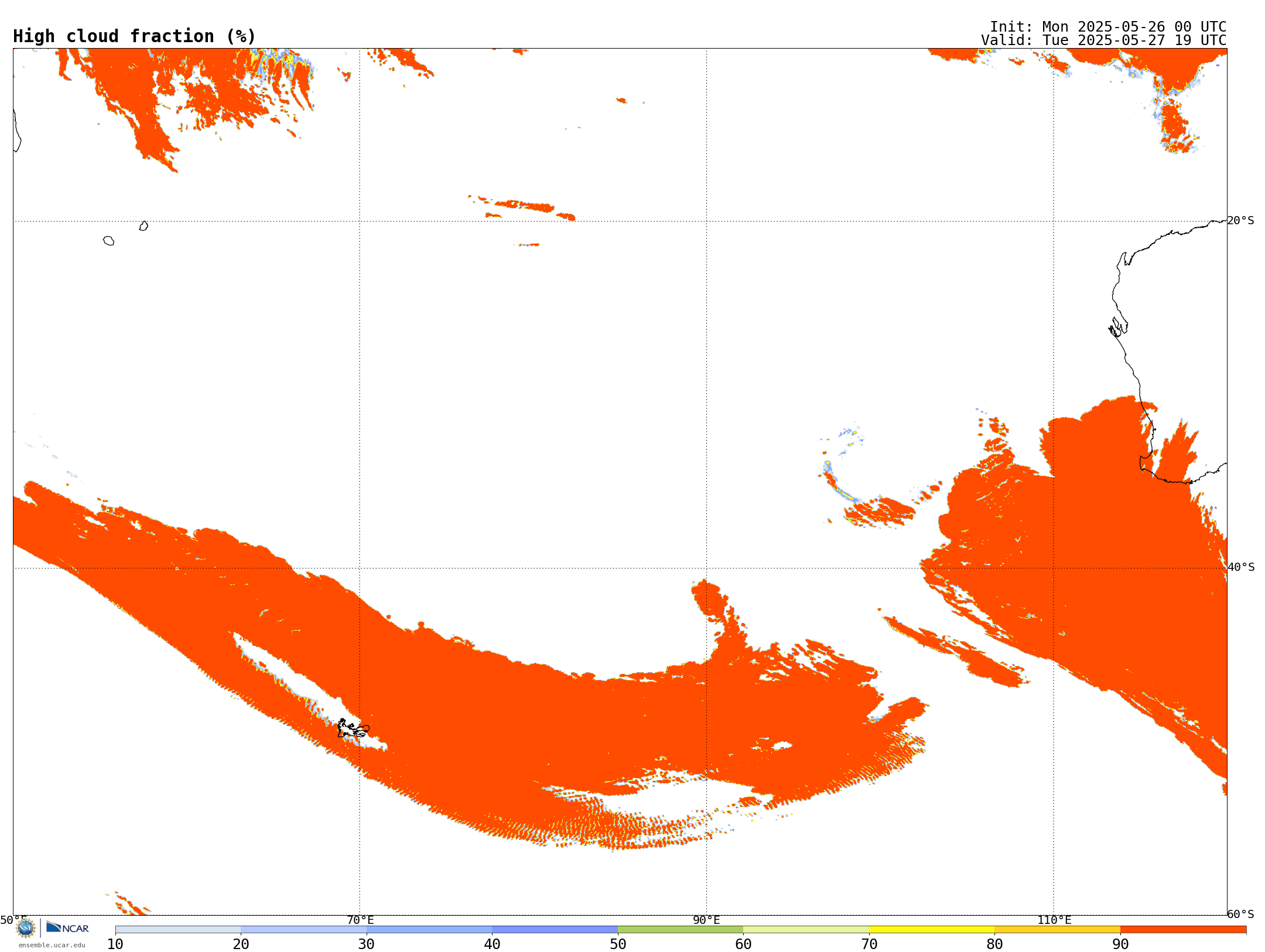Click the colorbar tick label 70
Viewport: 1265px width, 952px height.
869,944
